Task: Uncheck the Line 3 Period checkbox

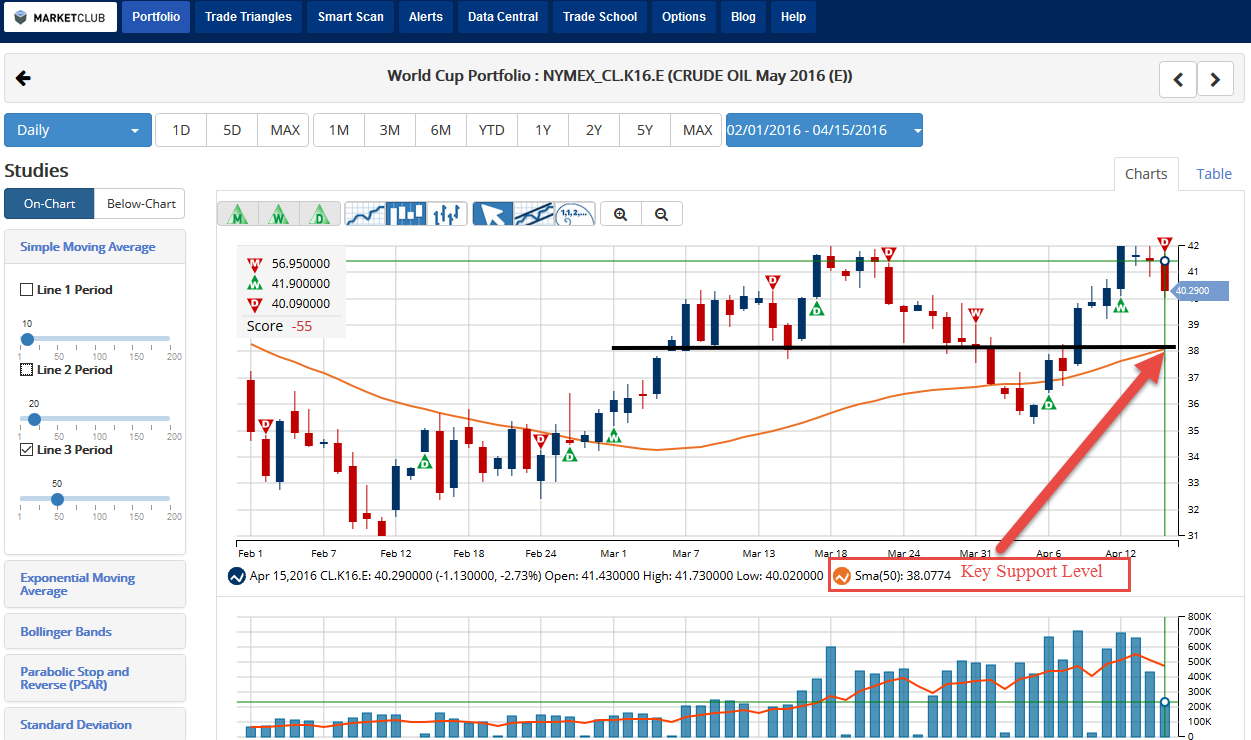Action: [27, 450]
